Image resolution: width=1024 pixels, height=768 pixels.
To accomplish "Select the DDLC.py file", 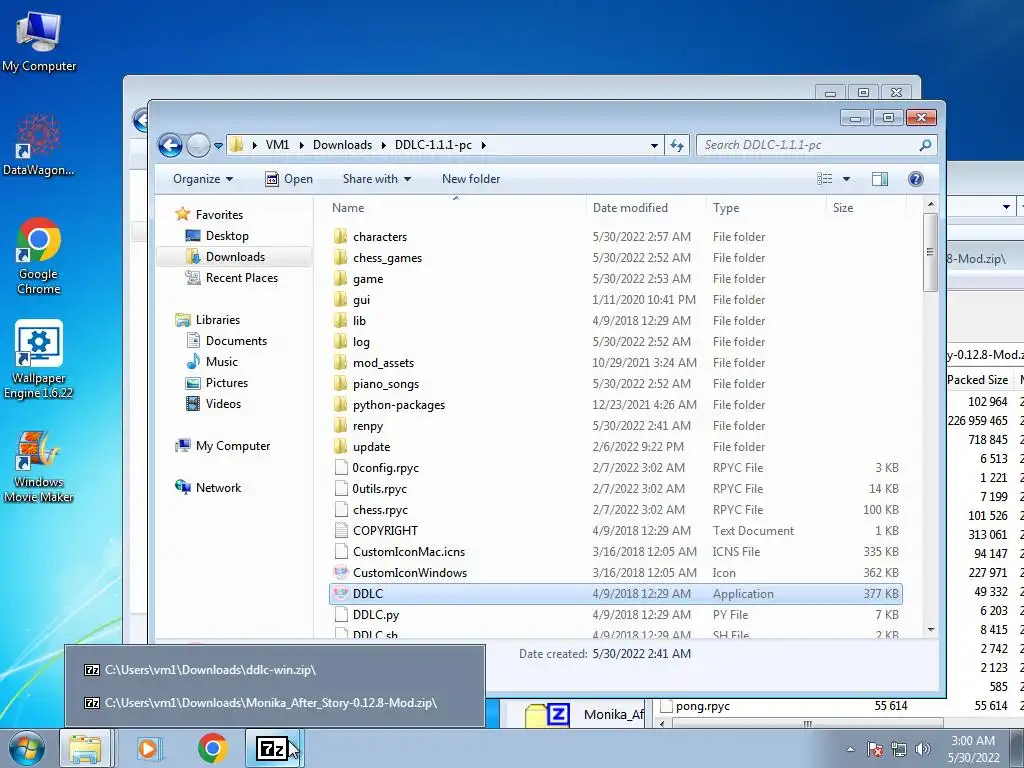I will click(376, 615).
